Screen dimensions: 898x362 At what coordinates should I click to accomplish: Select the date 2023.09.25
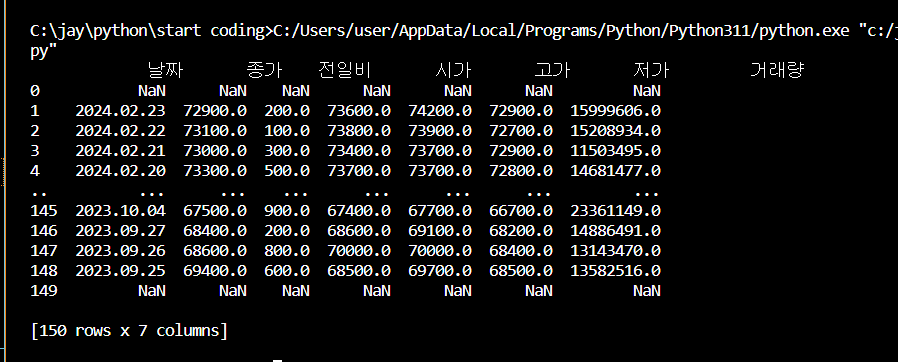(x=120, y=270)
